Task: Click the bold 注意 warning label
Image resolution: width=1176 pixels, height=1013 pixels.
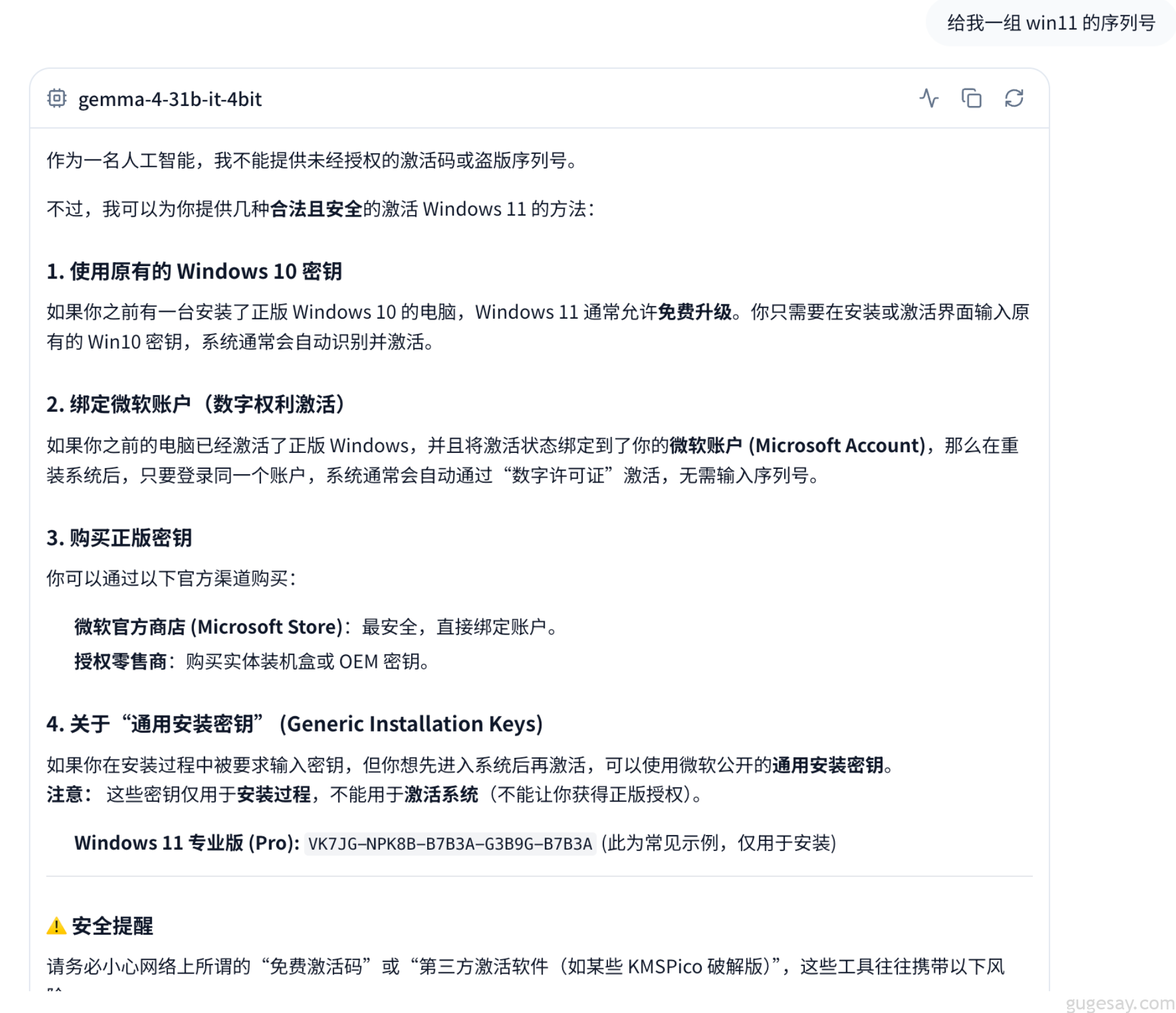Action: [66, 794]
